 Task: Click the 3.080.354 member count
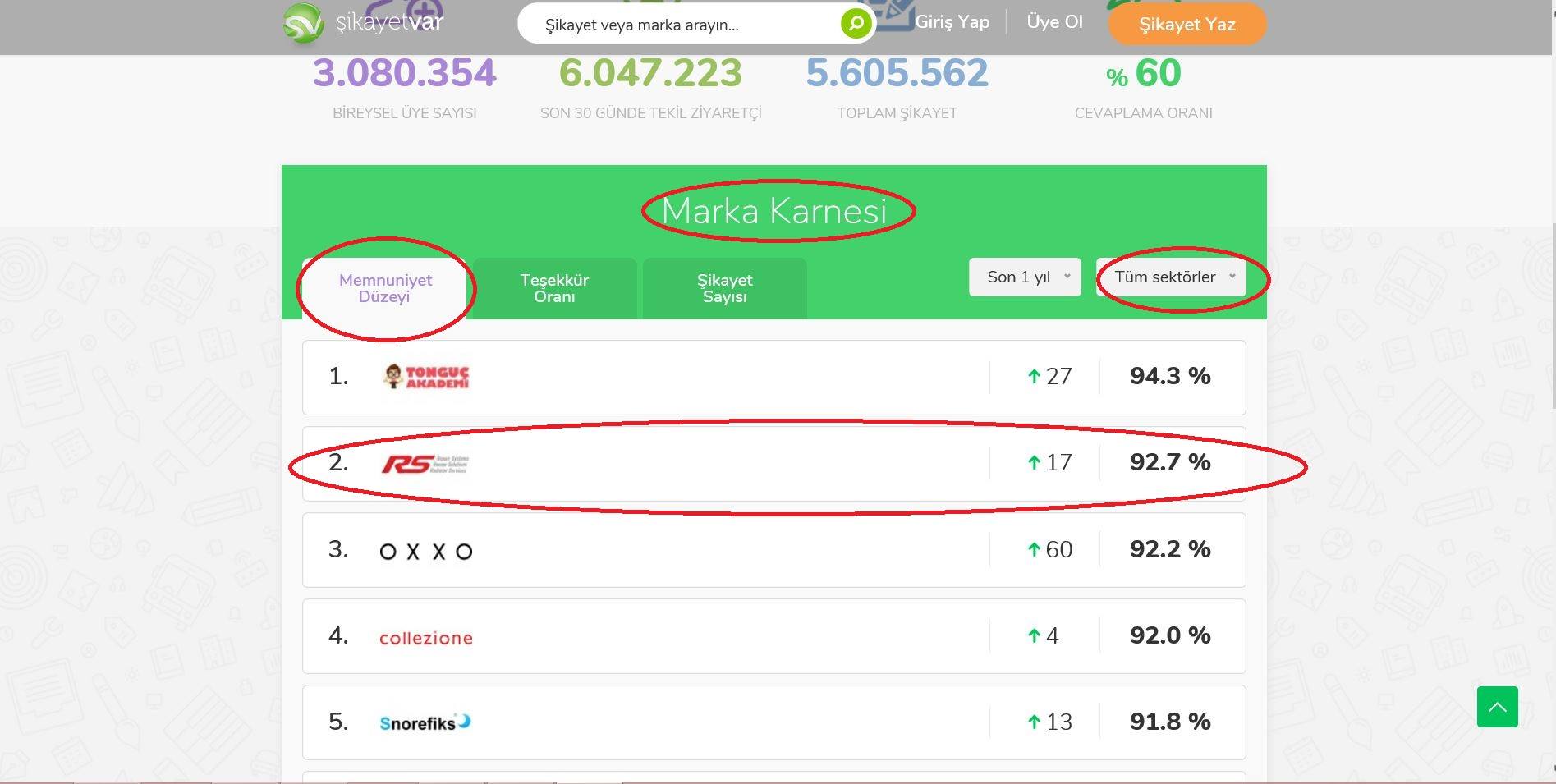405,73
